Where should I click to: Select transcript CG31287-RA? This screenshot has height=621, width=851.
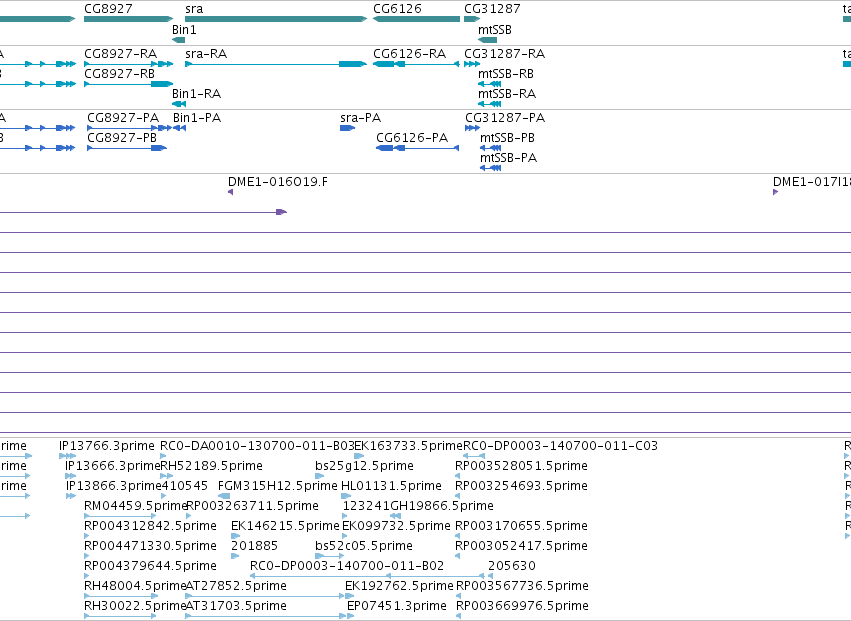pos(472,64)
